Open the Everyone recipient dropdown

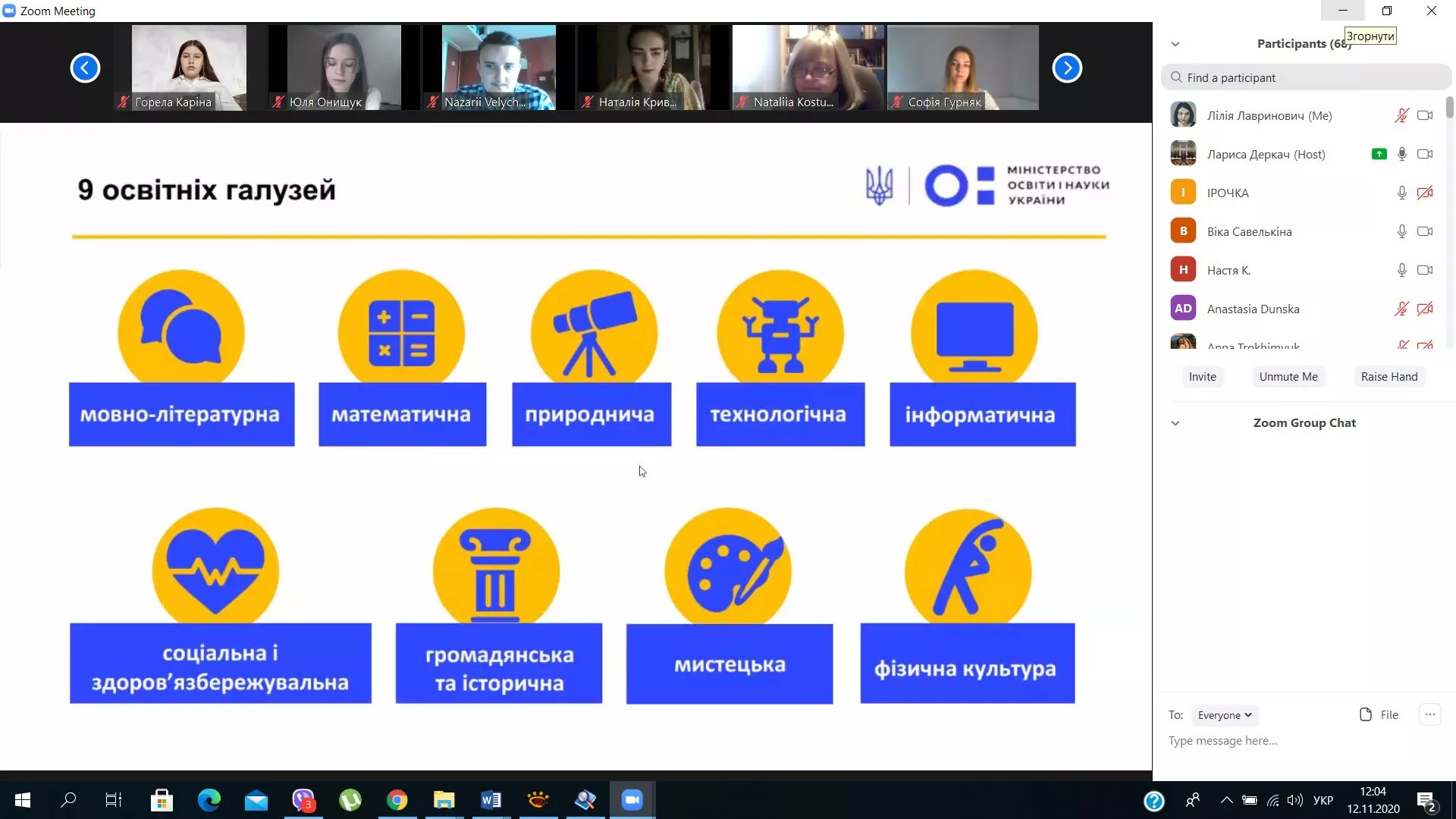click(1223, 714)
